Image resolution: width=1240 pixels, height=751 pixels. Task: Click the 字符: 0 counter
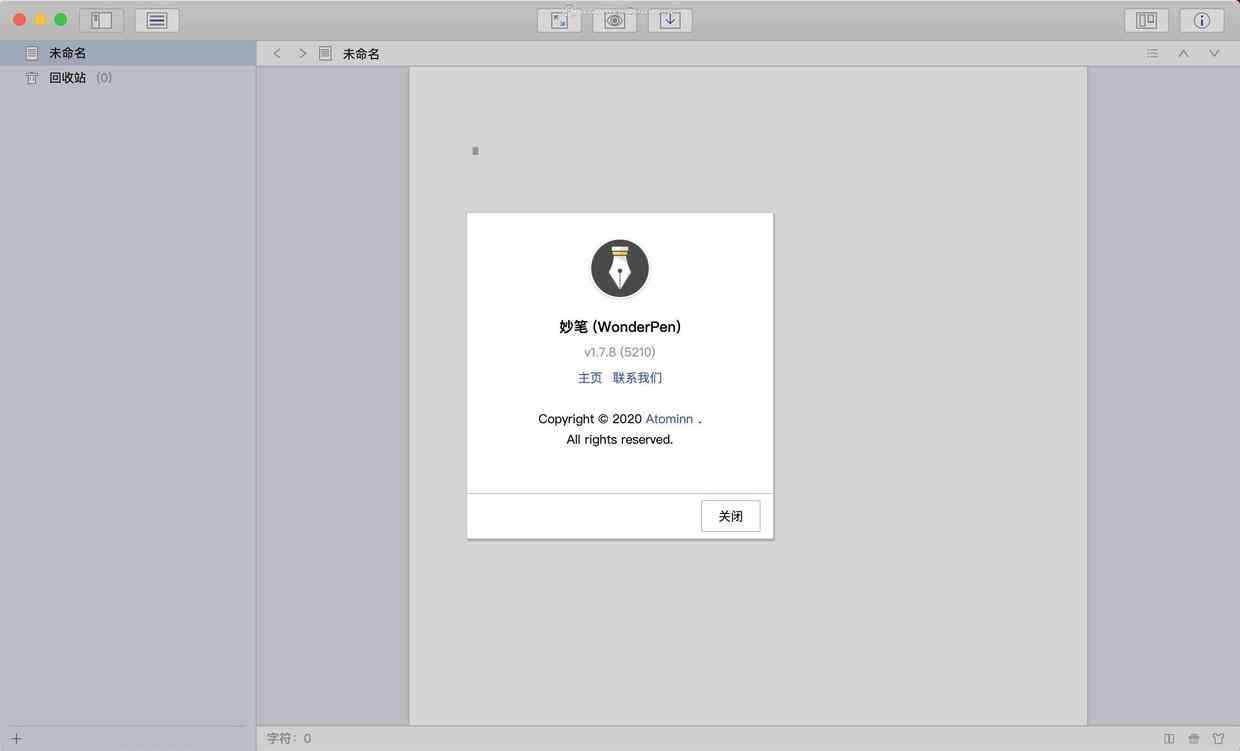(289, 739)
